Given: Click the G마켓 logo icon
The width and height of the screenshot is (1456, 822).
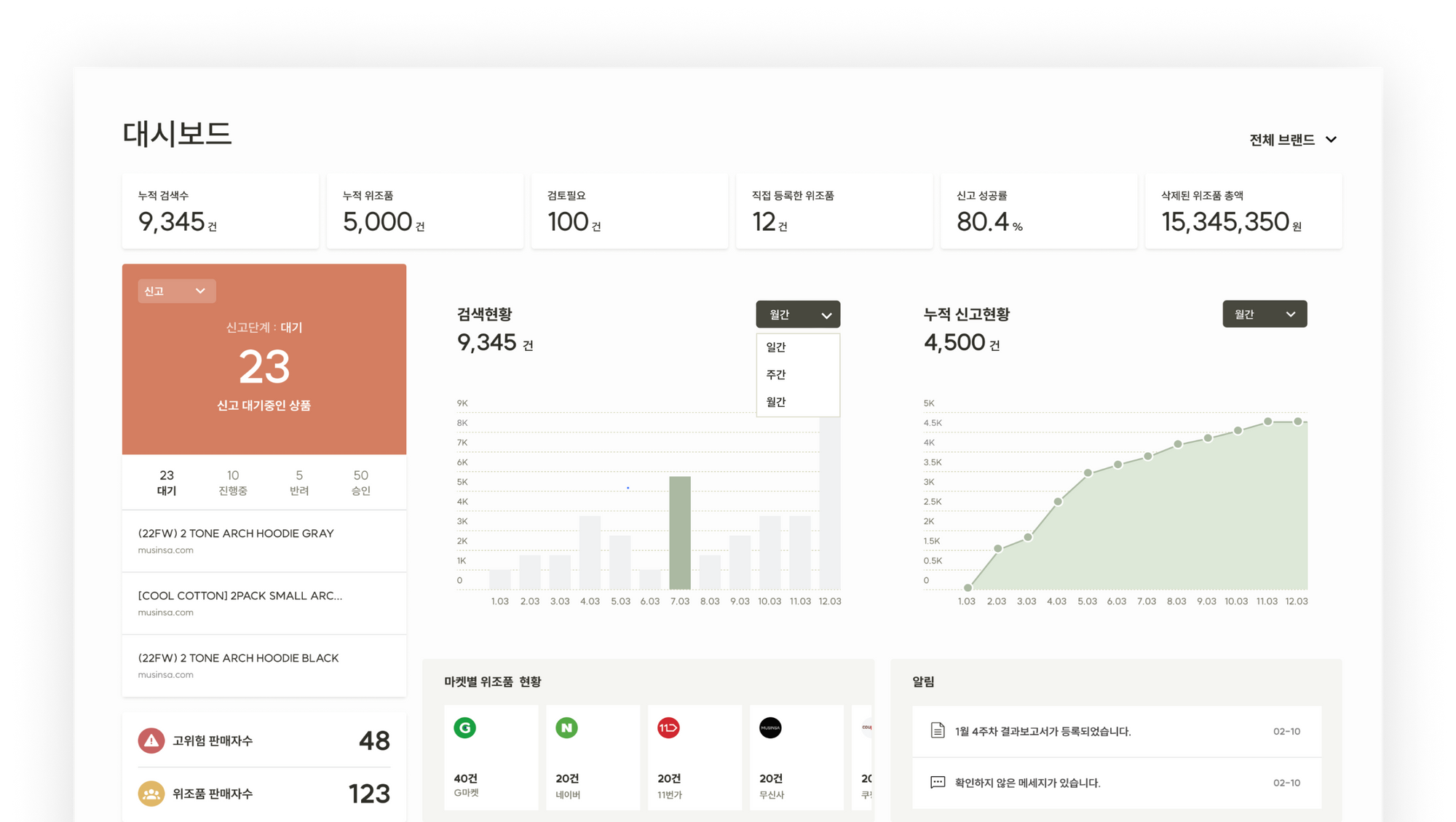Looking at the screenshot, I should coord(465,727).
